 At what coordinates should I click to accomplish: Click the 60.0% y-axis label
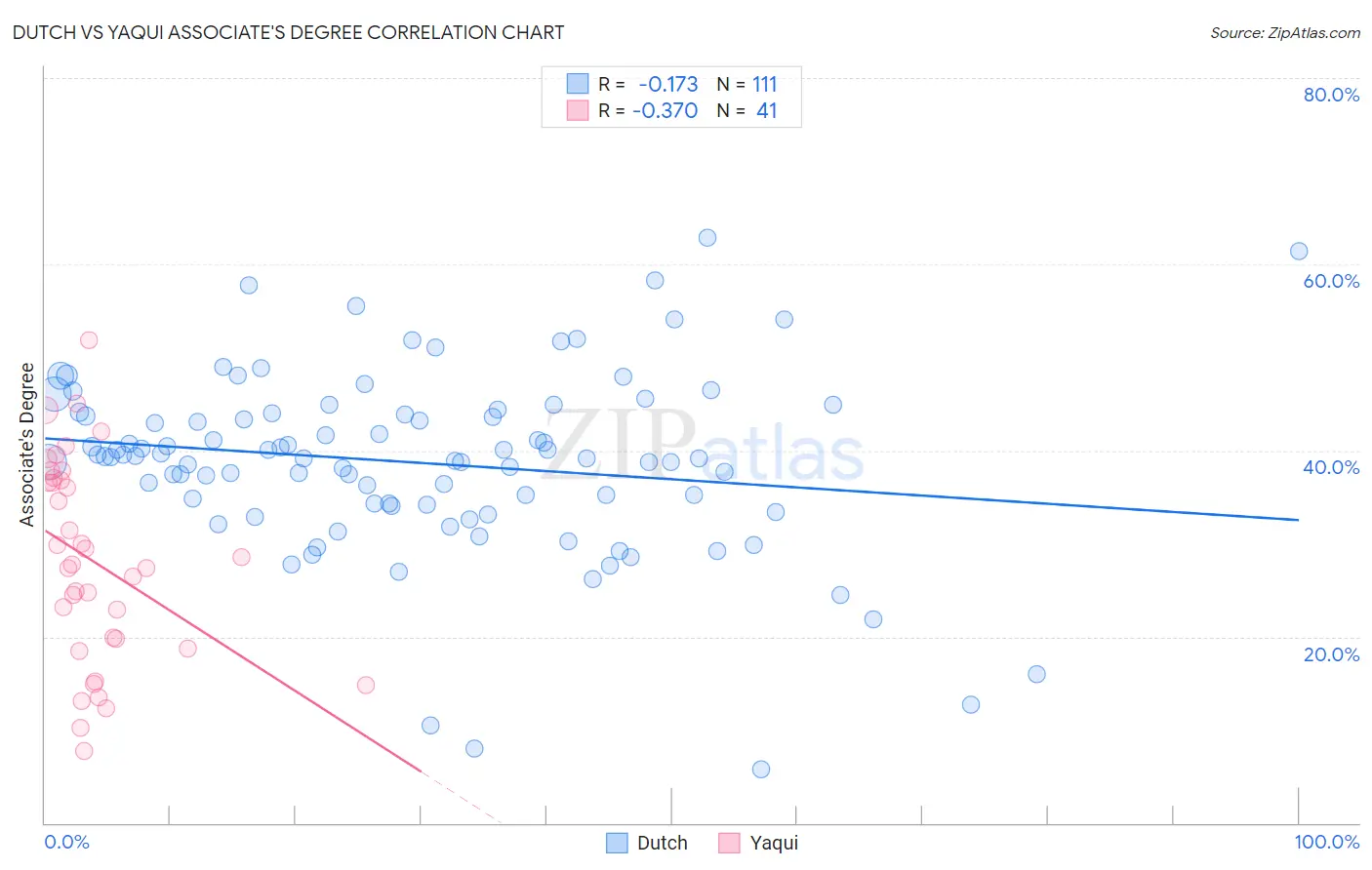1331,281
